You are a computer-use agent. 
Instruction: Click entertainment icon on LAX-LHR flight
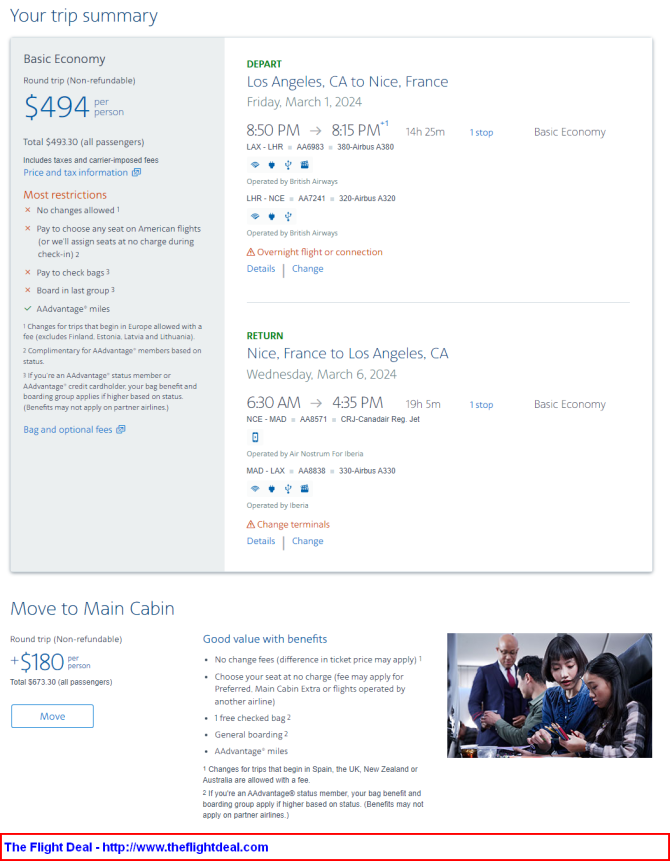tap(305, 165)
